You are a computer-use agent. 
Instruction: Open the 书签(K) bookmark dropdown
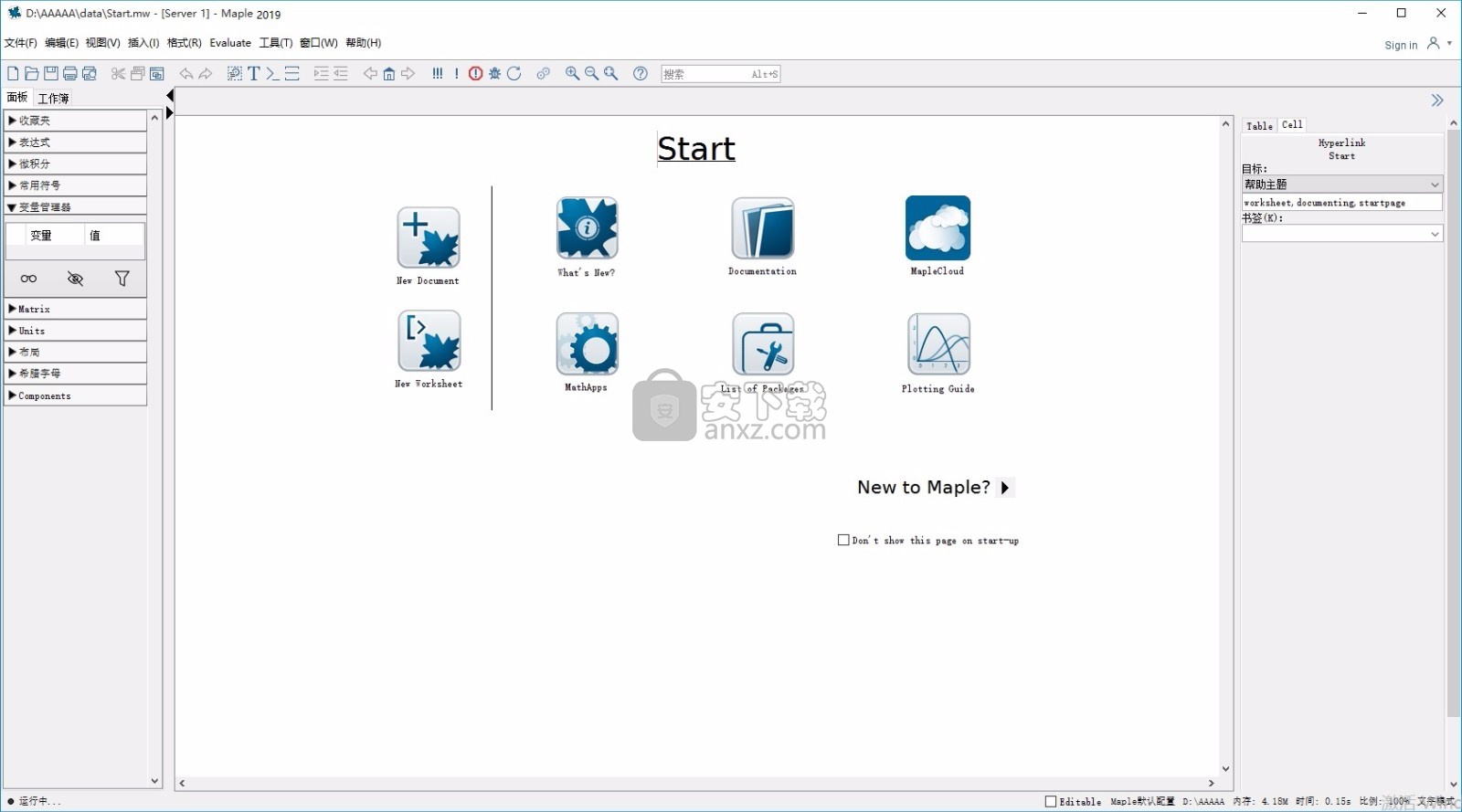(x=1342, y=234)
